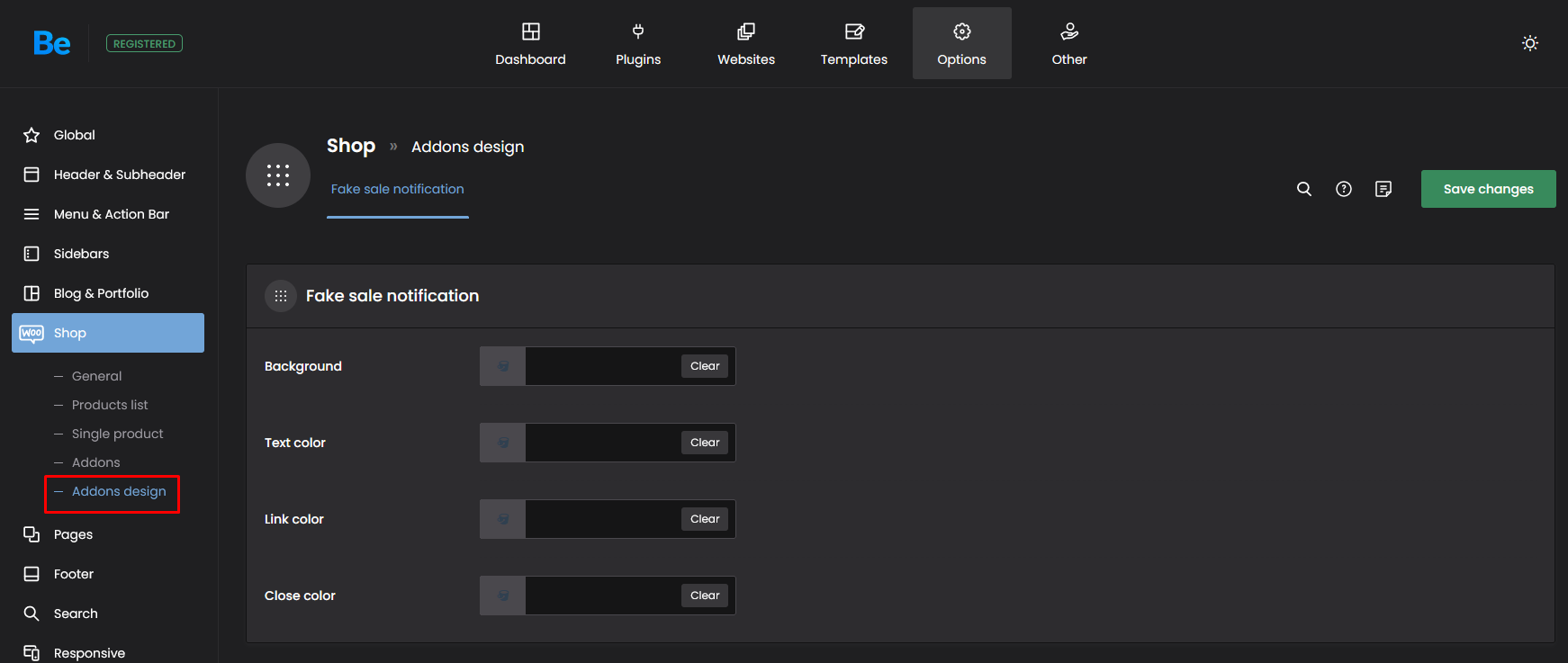Click the Be logo
This screenshot has height=663, width=1568.
pos(51,43)
